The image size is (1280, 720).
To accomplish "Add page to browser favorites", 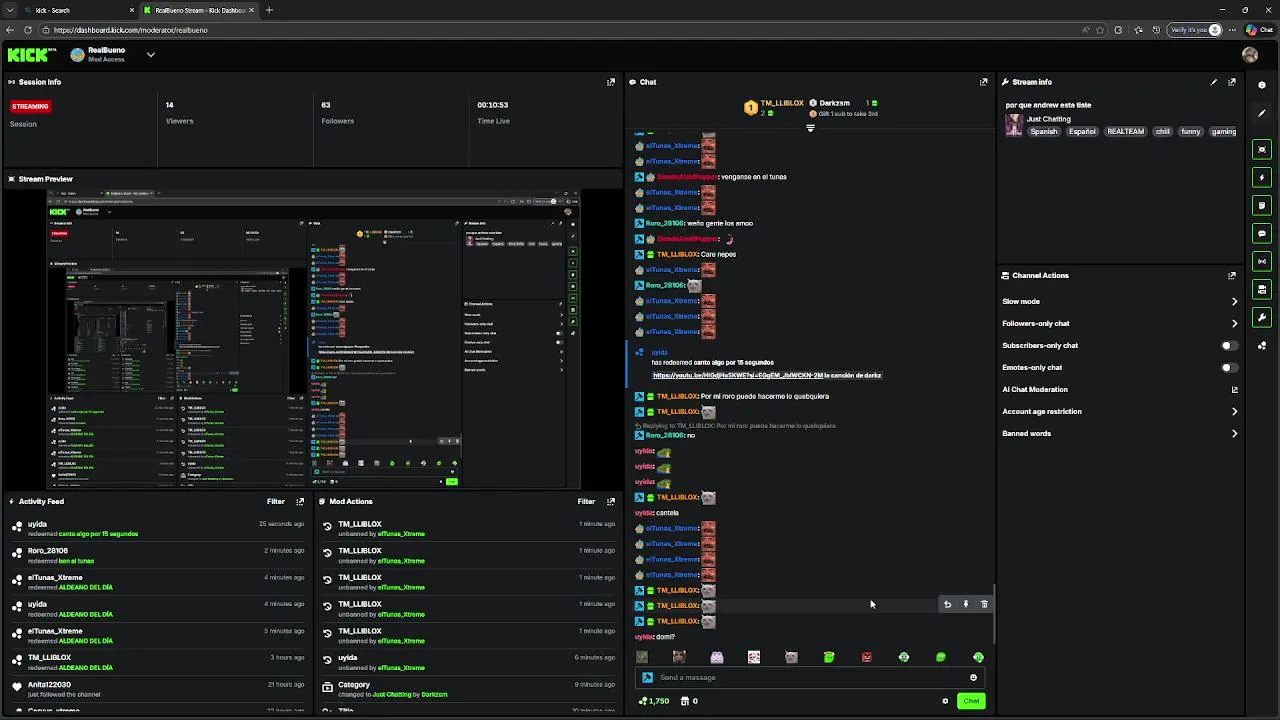I will point(1100,30).
